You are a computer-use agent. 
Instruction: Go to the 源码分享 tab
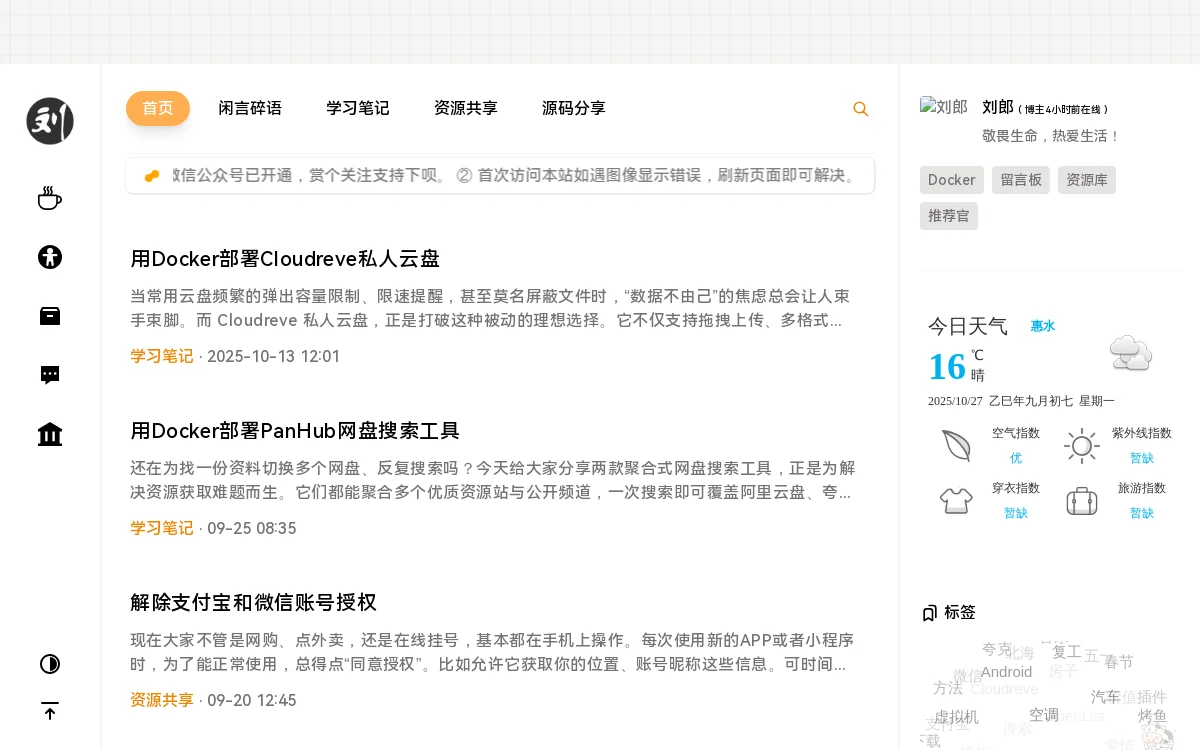[574, 108]
